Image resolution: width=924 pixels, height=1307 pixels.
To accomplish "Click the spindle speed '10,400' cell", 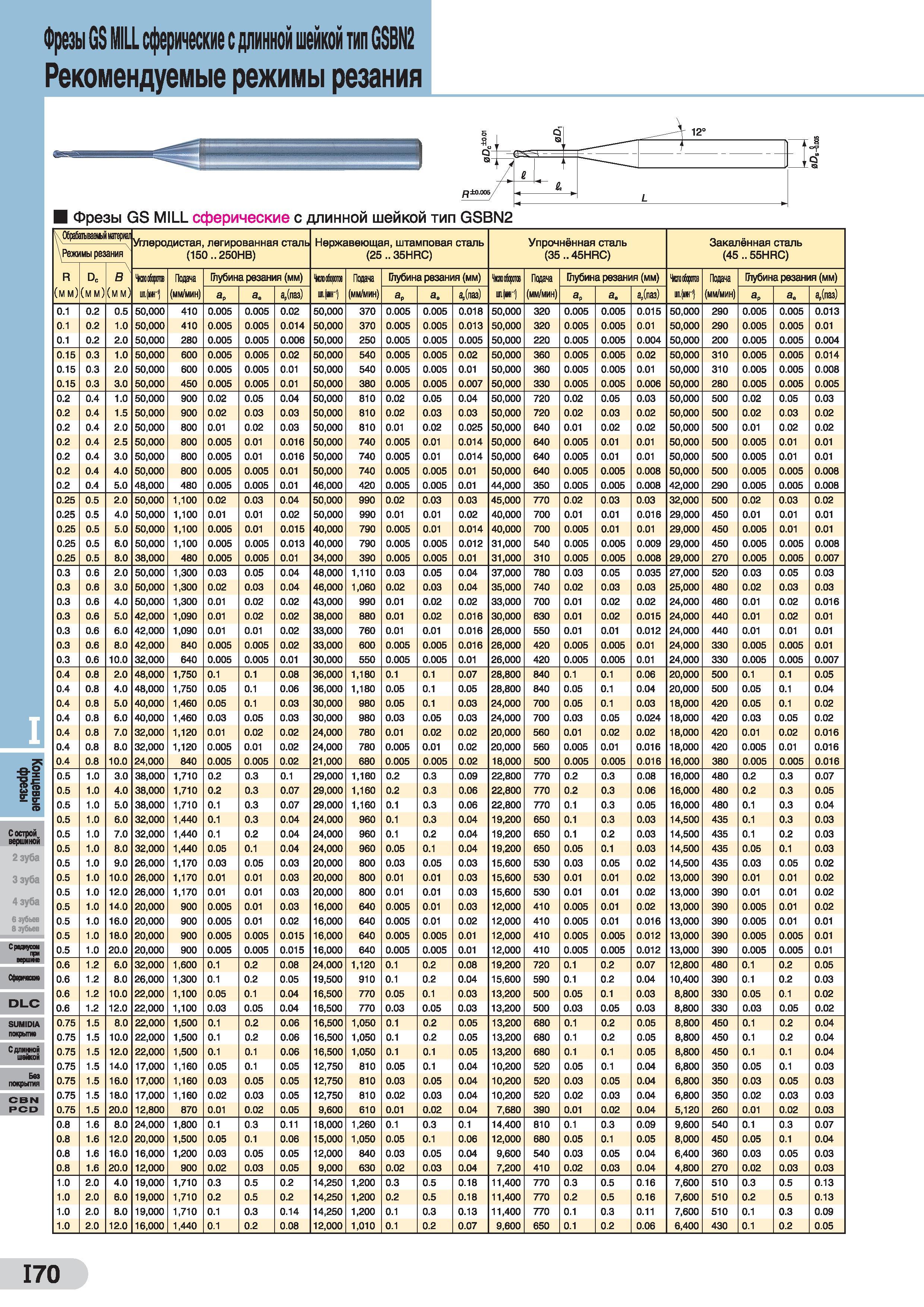I will [684, 979].
